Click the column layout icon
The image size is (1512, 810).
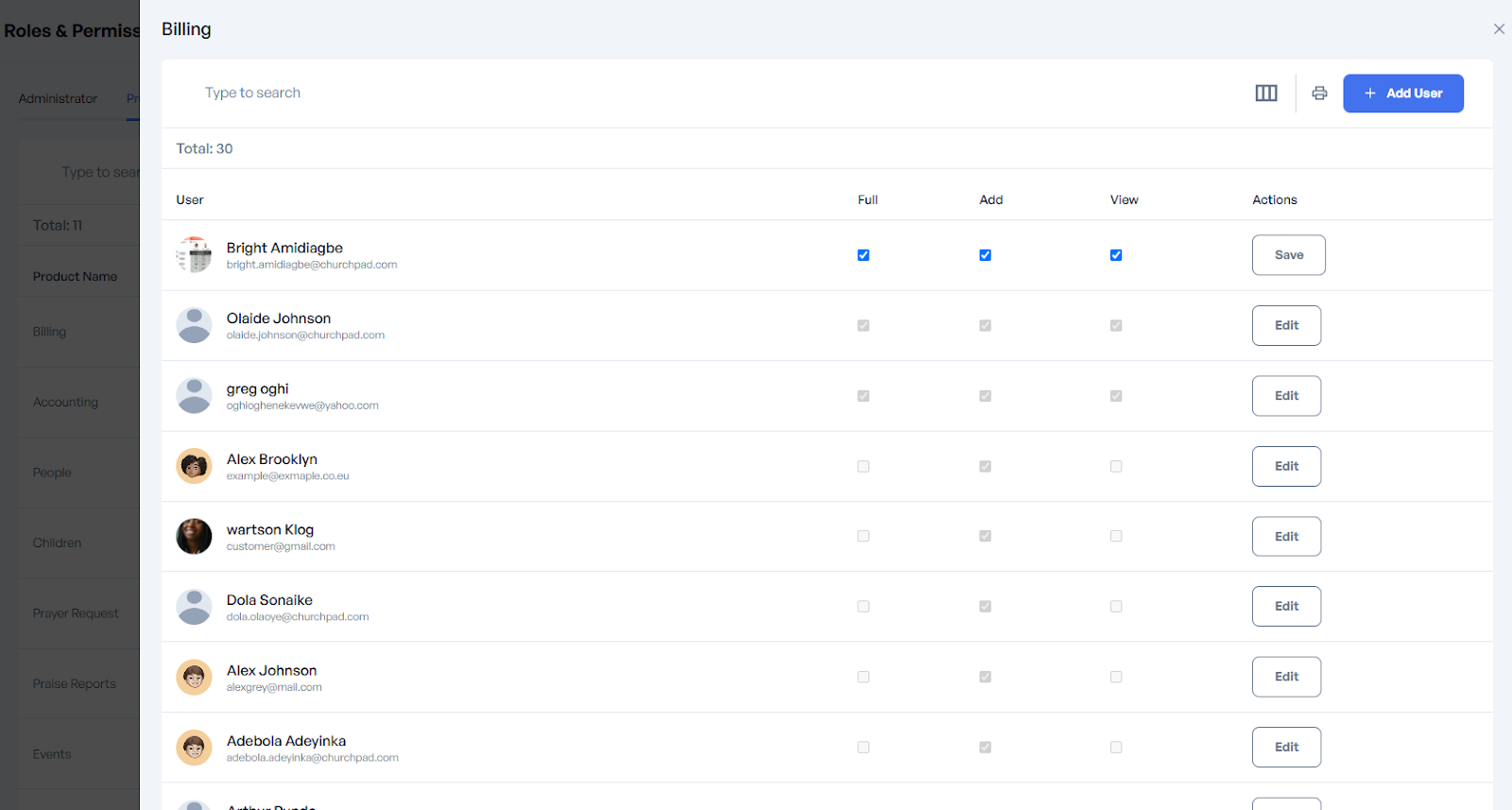(x=1265, y=93)
